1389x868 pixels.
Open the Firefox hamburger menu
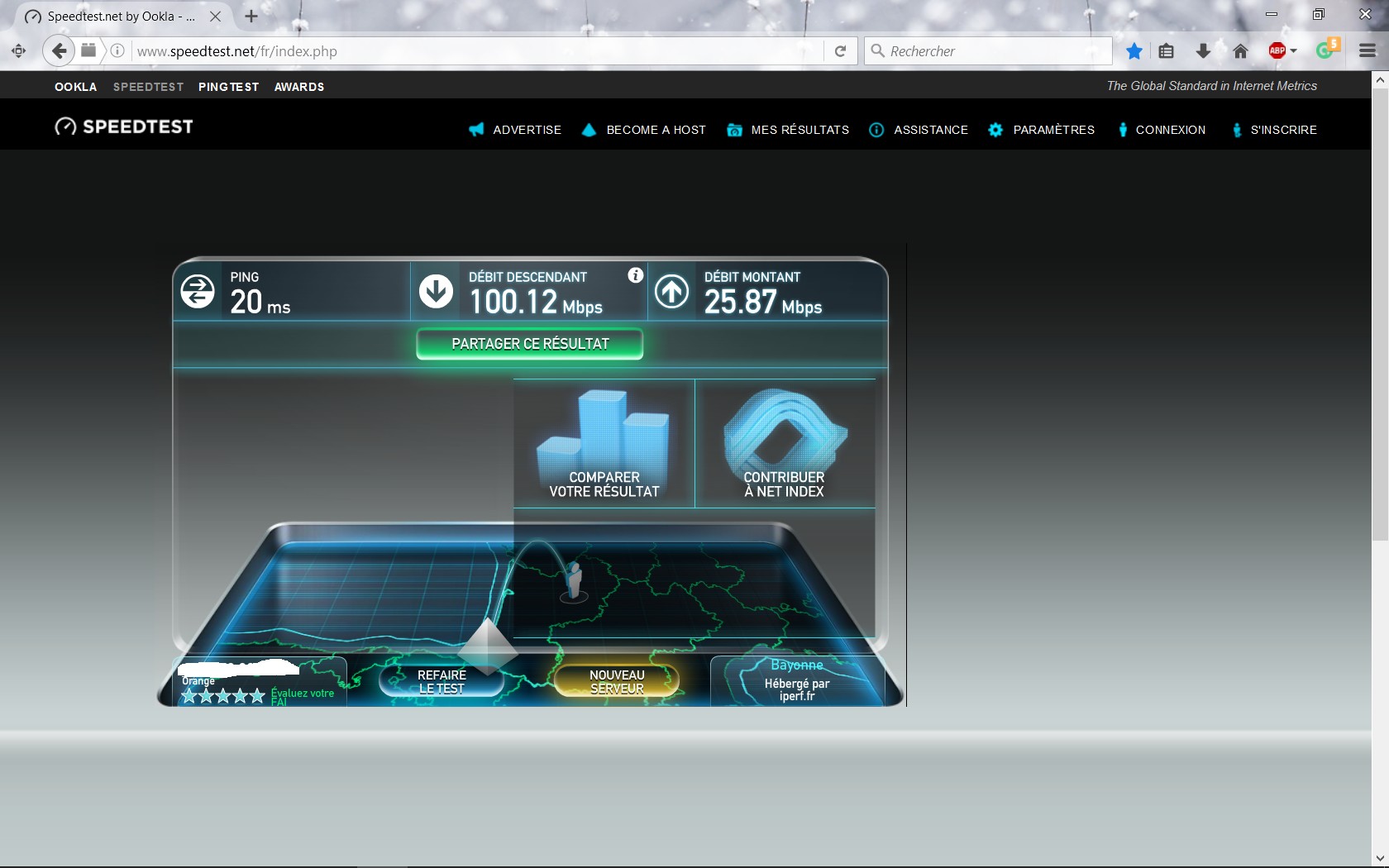pos(1367,51)
